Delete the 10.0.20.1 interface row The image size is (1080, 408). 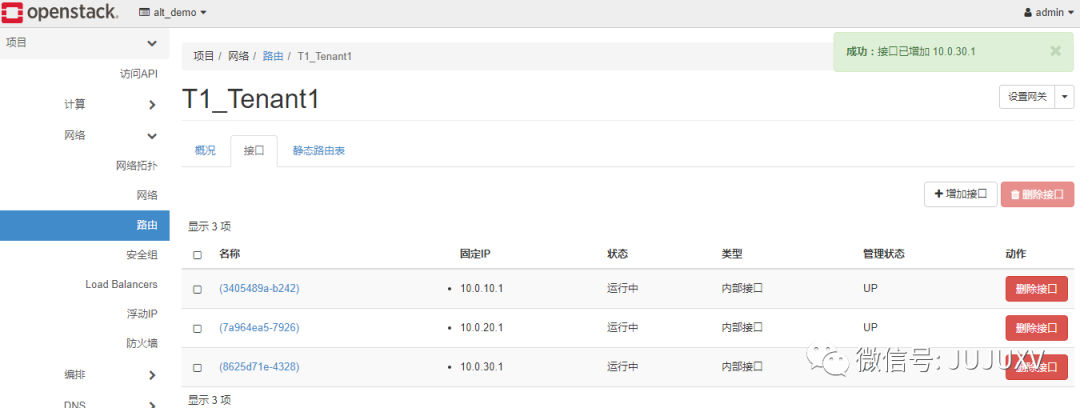click(x=1036, y=328)
